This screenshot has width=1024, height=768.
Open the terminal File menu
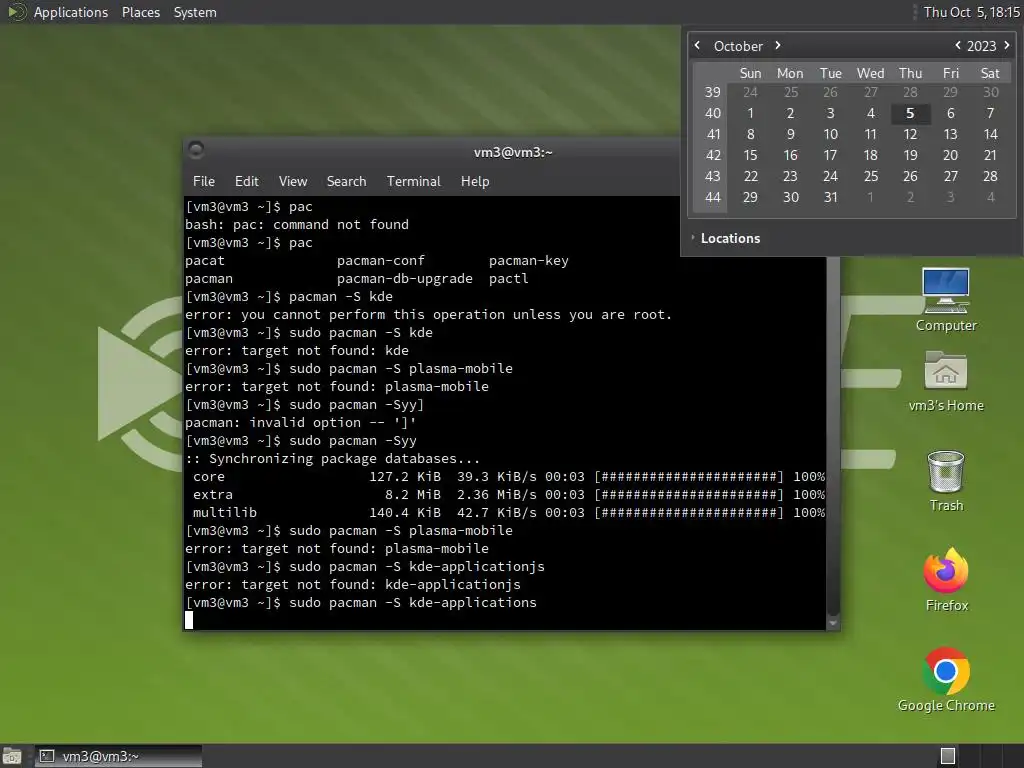[x=204, y=181]
